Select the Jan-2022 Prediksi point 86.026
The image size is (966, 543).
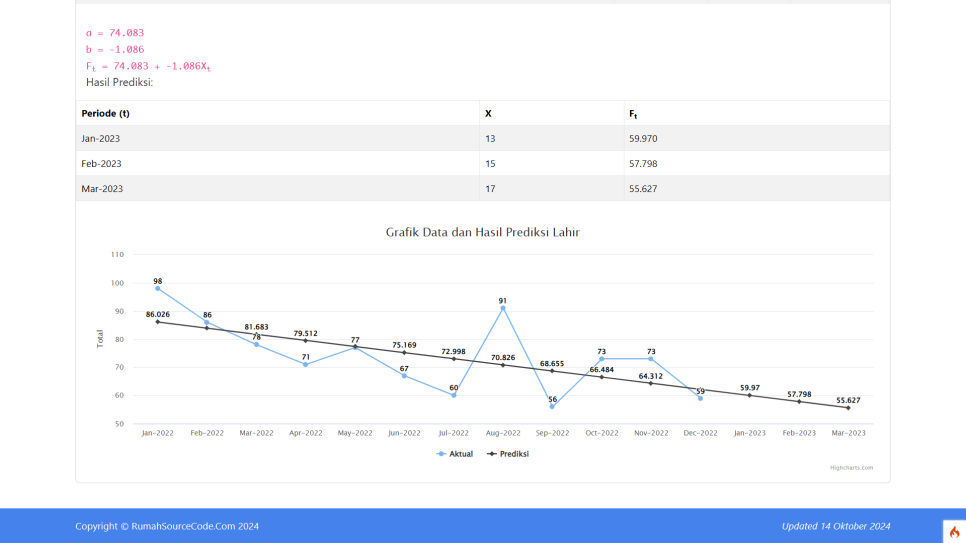pyautogui.click(x=158, y=322)
